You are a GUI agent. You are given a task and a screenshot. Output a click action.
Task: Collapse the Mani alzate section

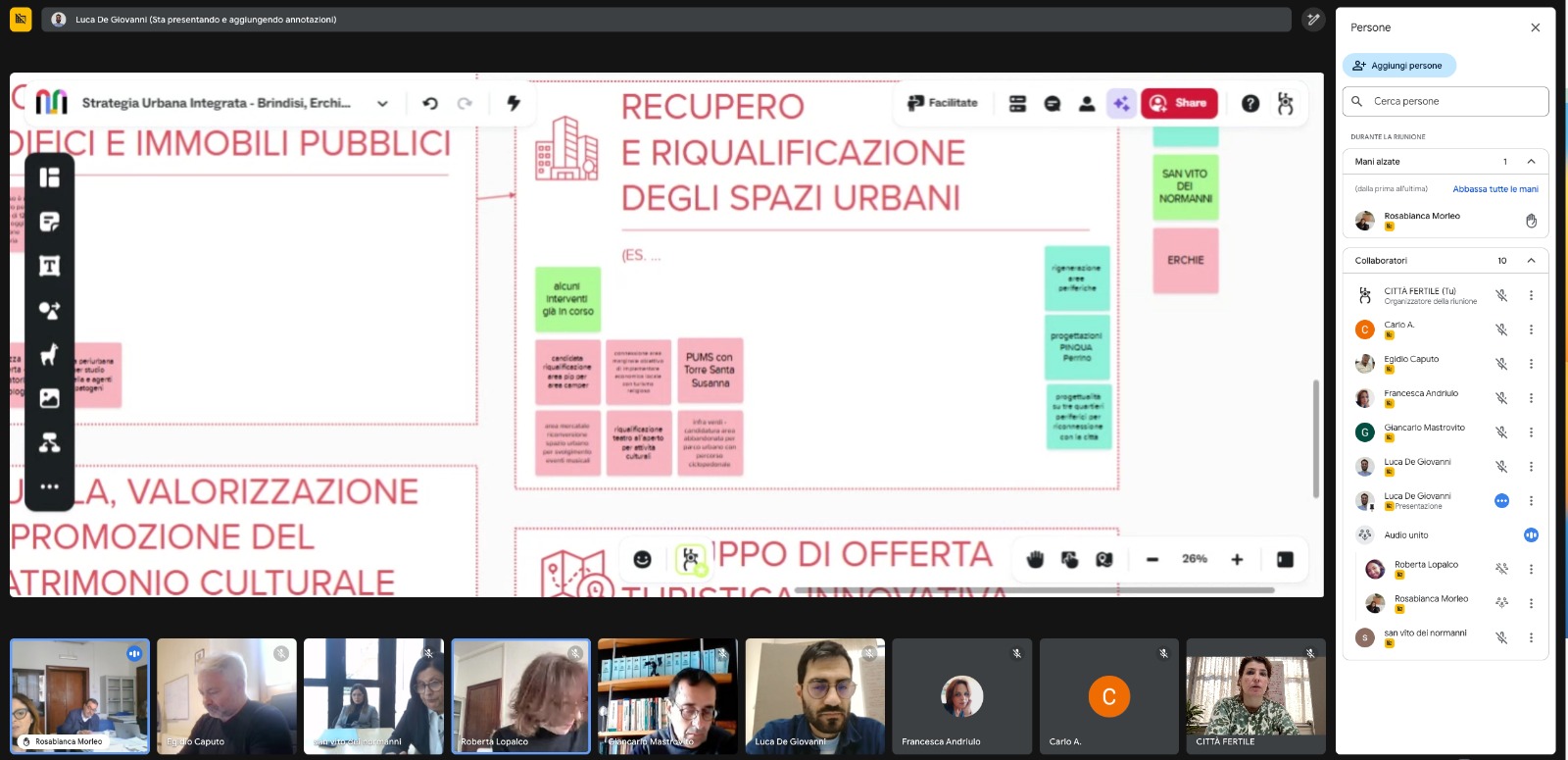coord(1531,162)
